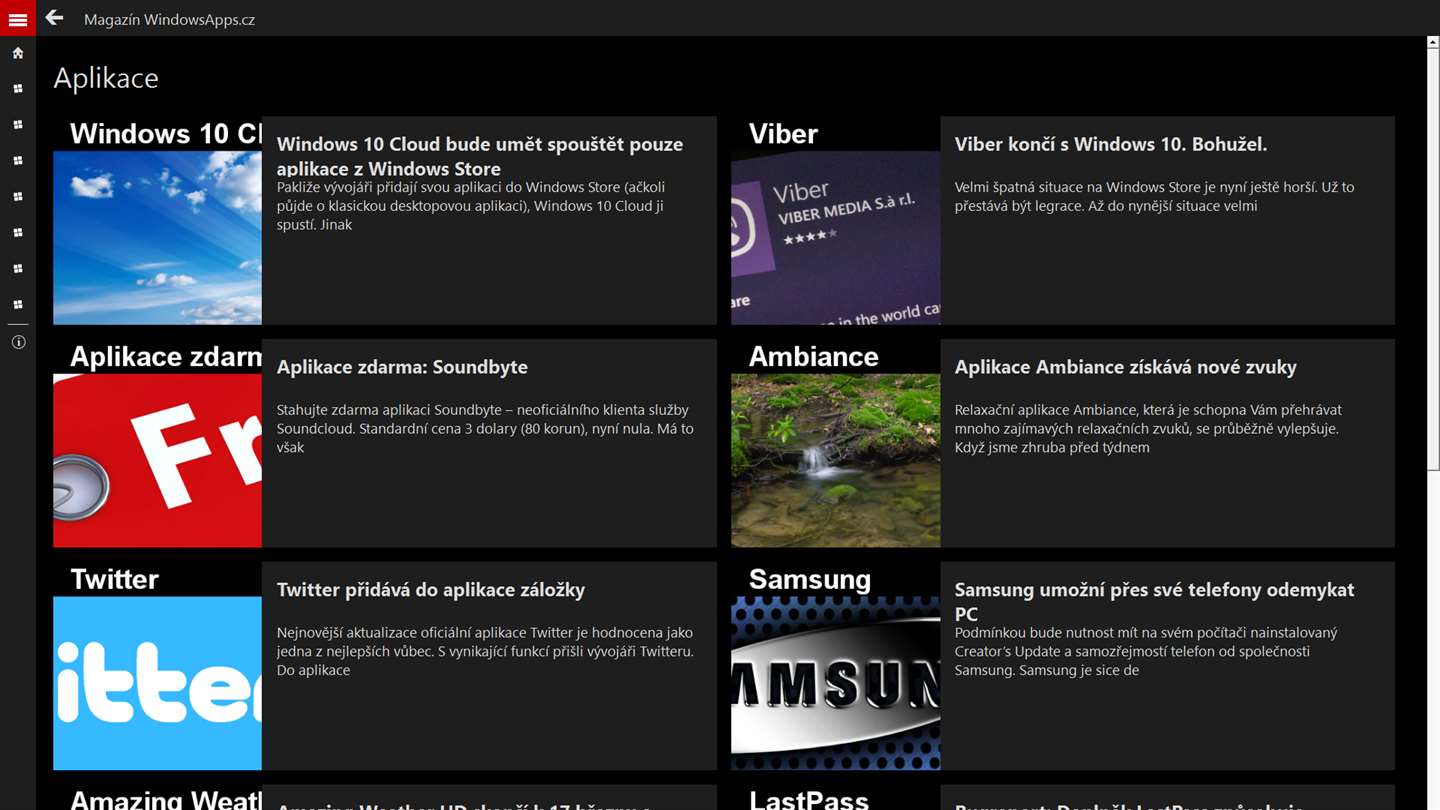Click the 'Magazín WindowsApps.cz' title text
Screen dimensions: 1440x810
(x=169, y=19)
